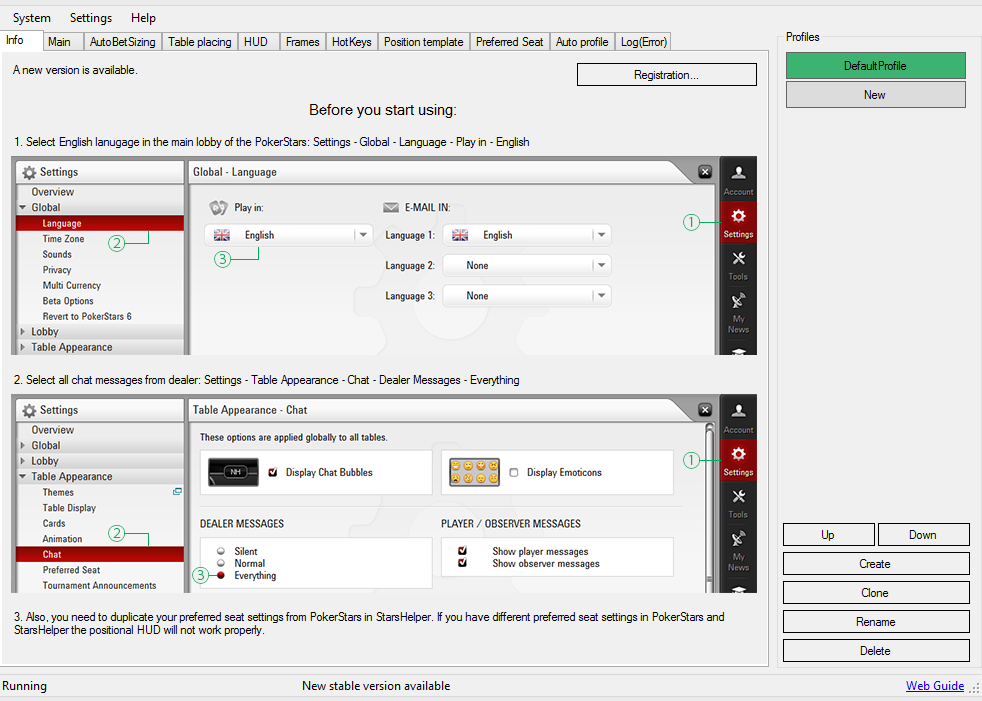Select the Silent dealer messages radio

pos(220,551)
